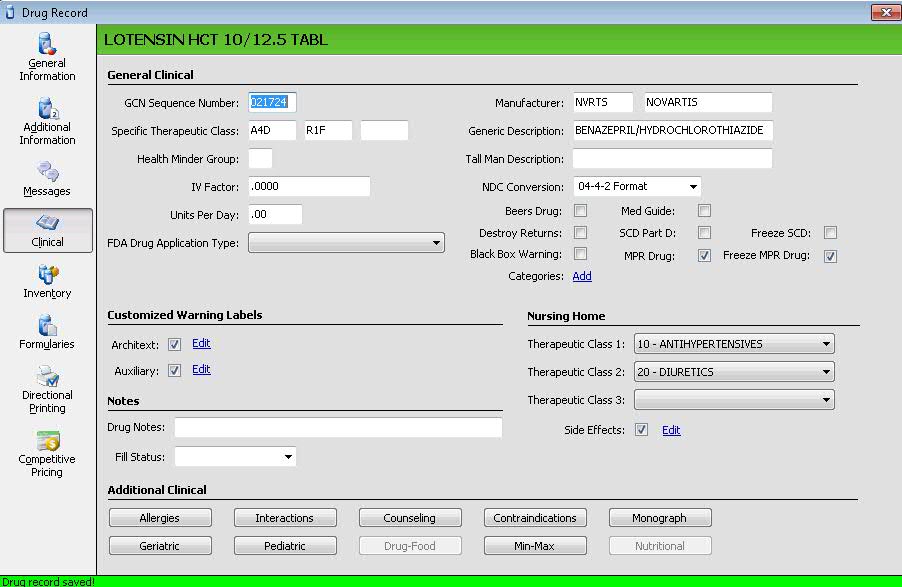Open the Therapeutic Class 2 dropdown

pyautogui.click(x=734, y=372)
